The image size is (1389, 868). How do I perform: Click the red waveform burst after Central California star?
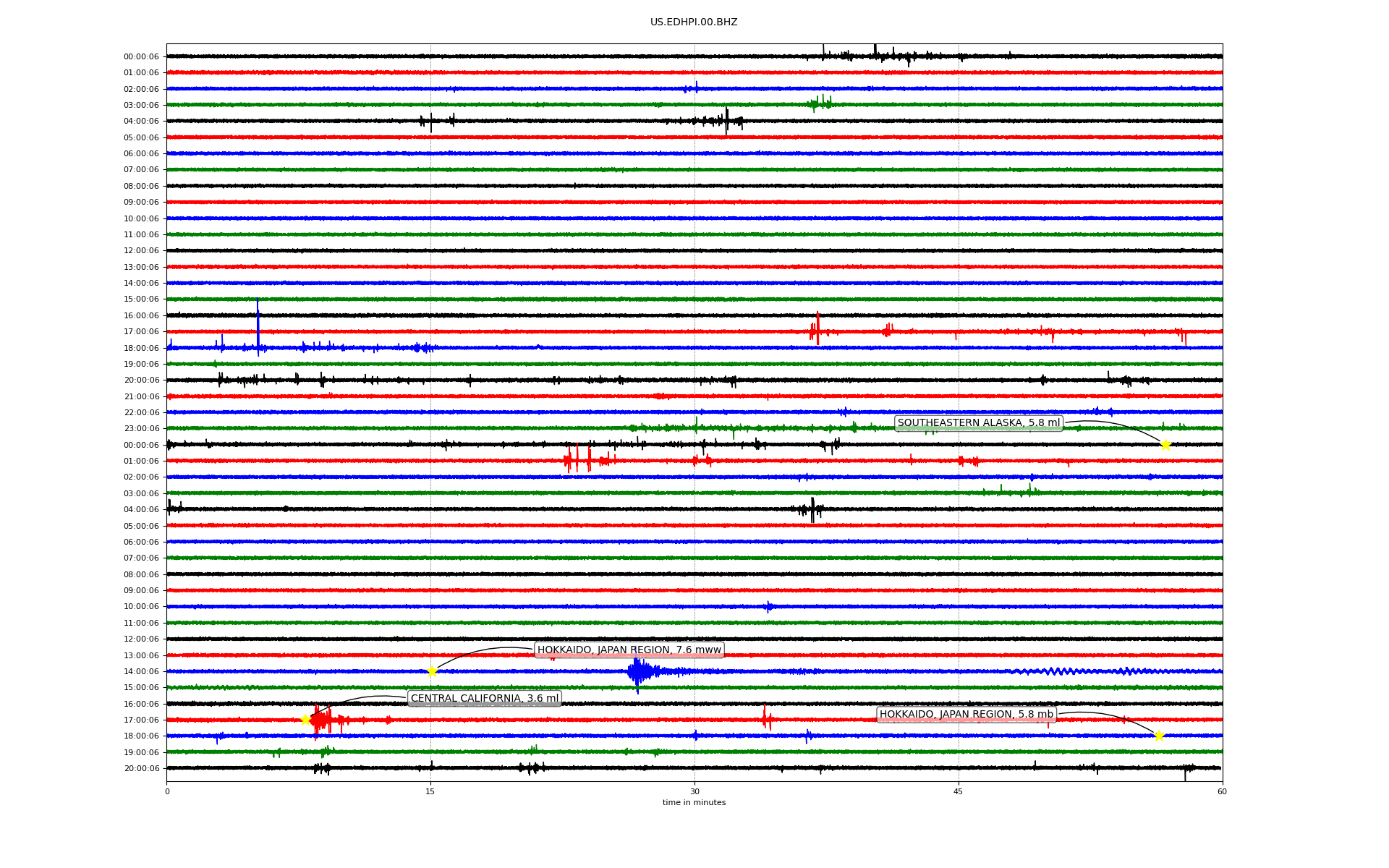coord(320,720)
